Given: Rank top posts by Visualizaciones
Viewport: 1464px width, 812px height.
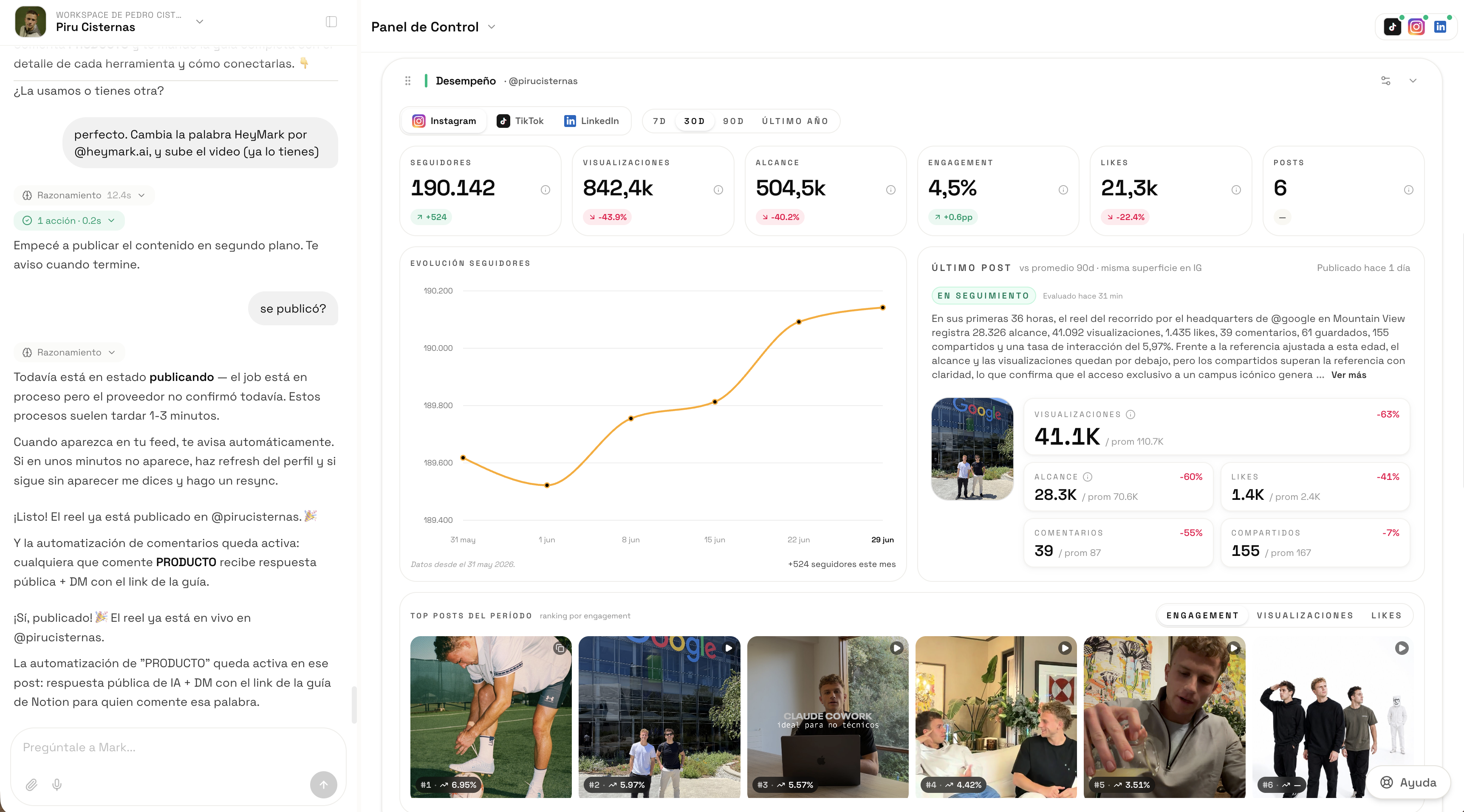Looking at the screenshot, I should (1305, 615).
